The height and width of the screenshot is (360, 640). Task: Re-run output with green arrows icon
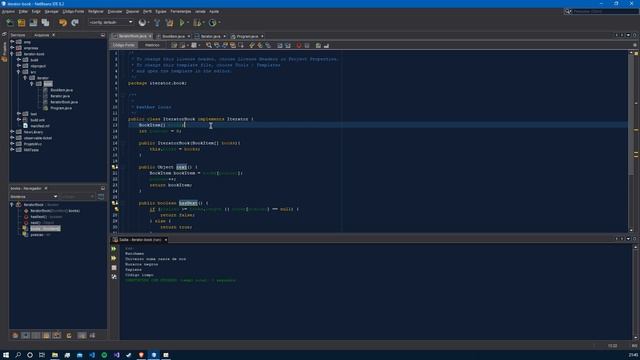click(x=114, y=249)
